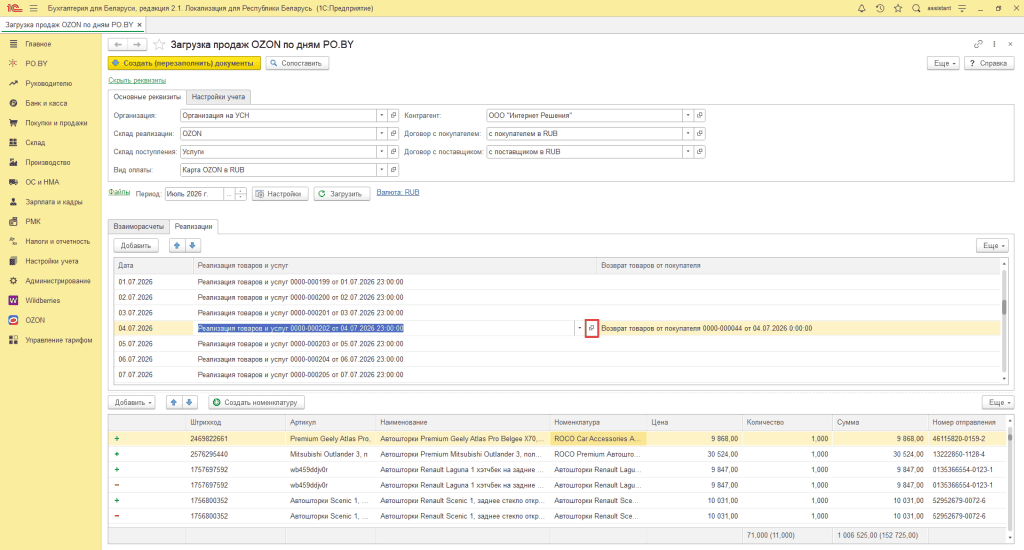This screenshot has width=1024, height=550.
Task: Open history clock icon in title bar
Action: [x=880, y=8]
